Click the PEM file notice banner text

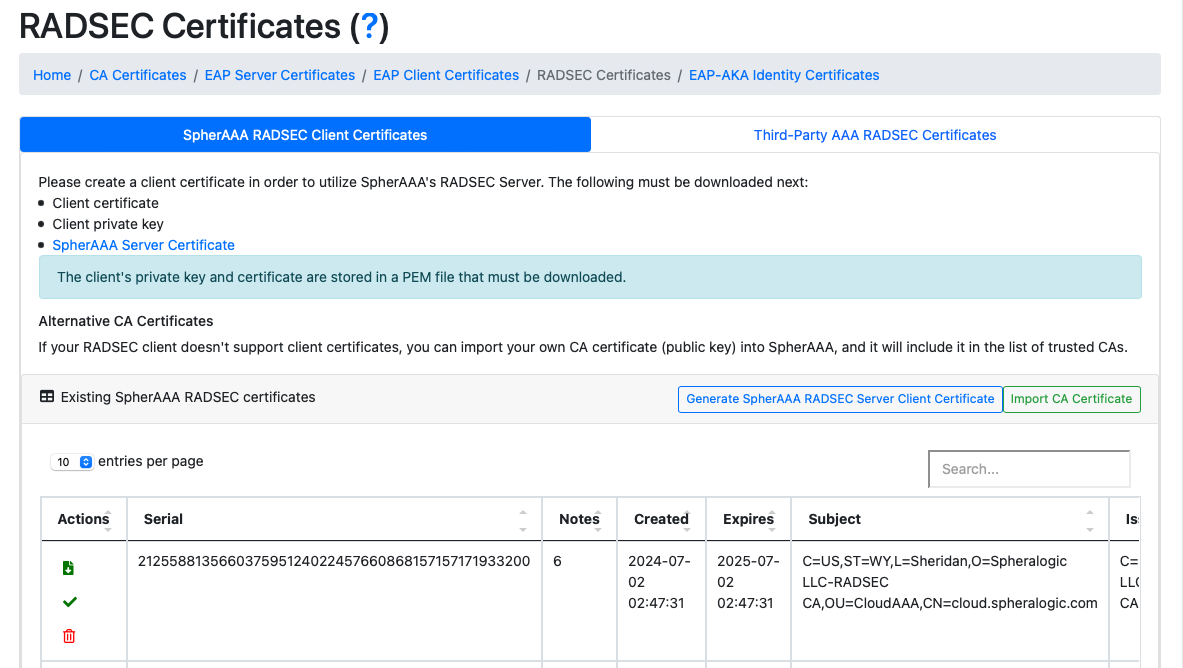pyautogui.click(x=342, y=277)
